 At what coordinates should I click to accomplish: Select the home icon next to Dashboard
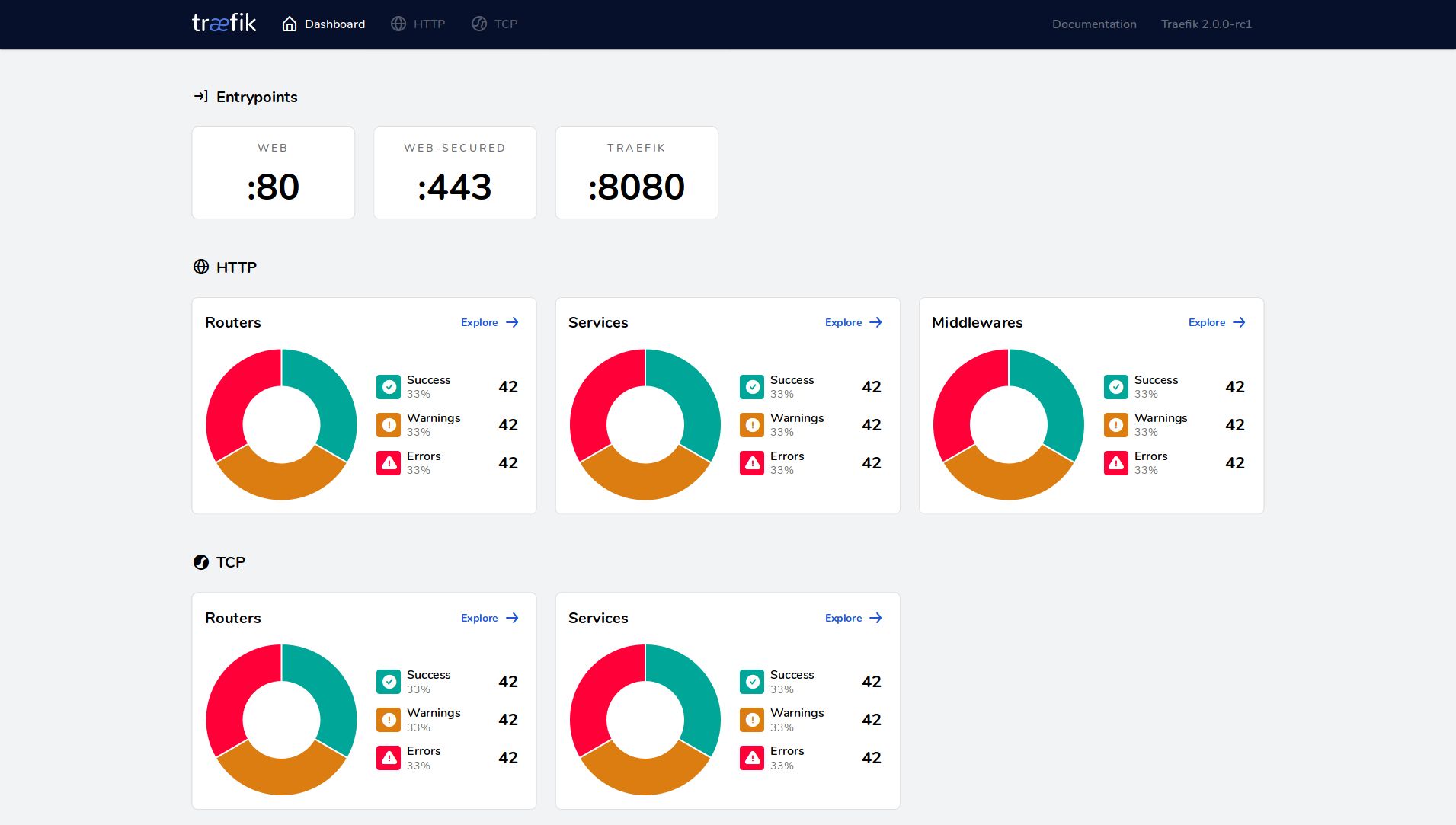pyautogui.click(x=289, y=23)
